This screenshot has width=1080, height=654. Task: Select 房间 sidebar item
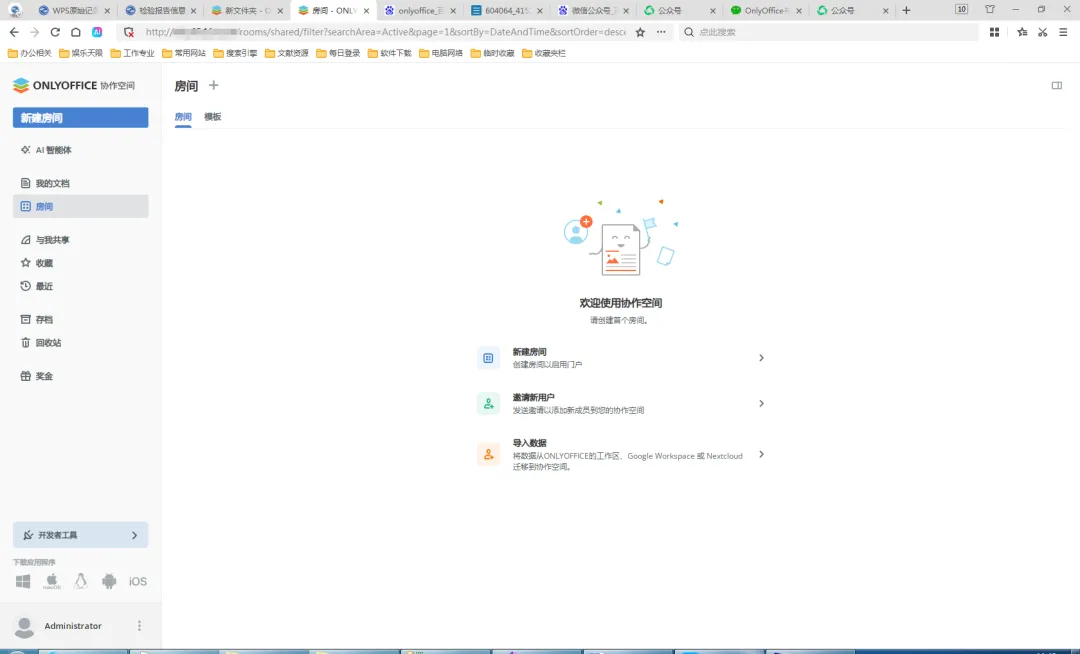pos(81,206)
